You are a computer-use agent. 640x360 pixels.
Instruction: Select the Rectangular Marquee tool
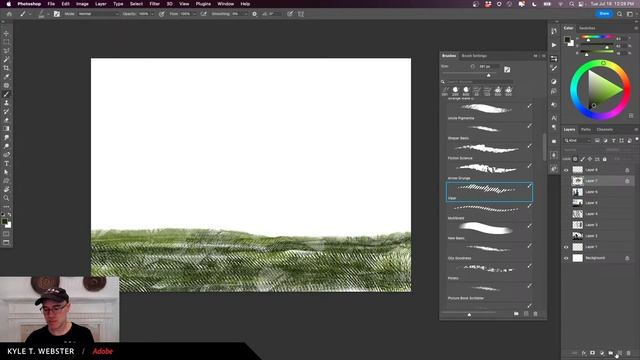tap(6, 42)
